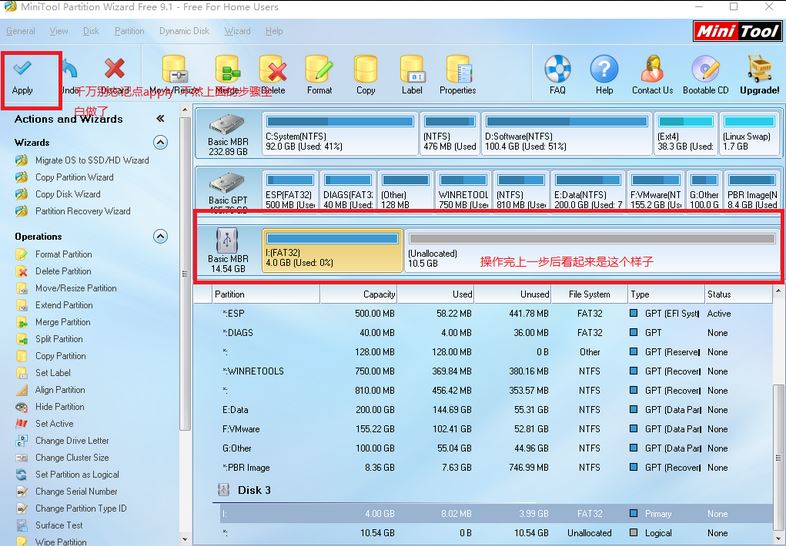
Task: Collapse the Operations section
Action: click(x=160, y=237)
